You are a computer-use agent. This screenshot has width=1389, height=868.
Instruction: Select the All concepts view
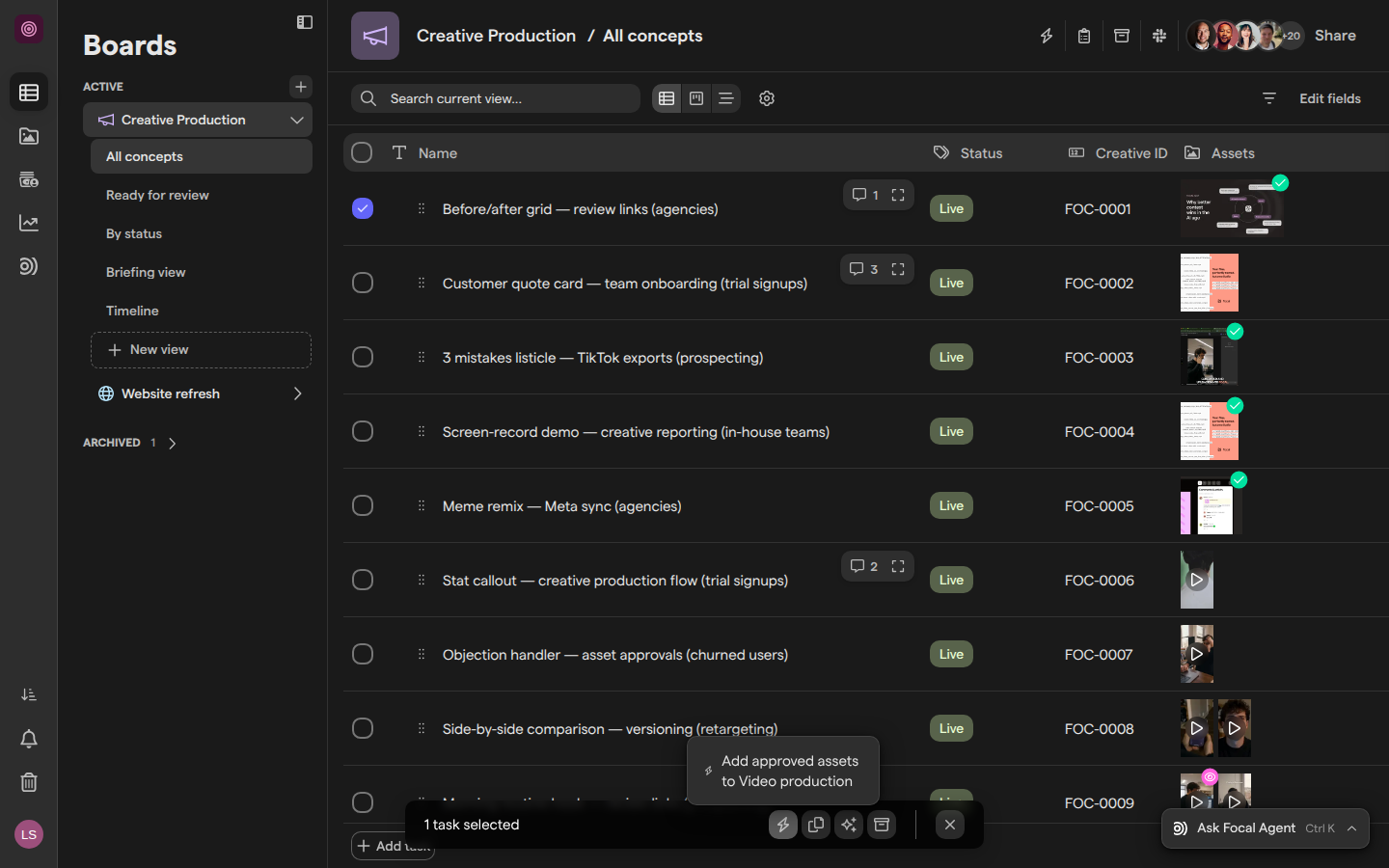pos(201,156)
